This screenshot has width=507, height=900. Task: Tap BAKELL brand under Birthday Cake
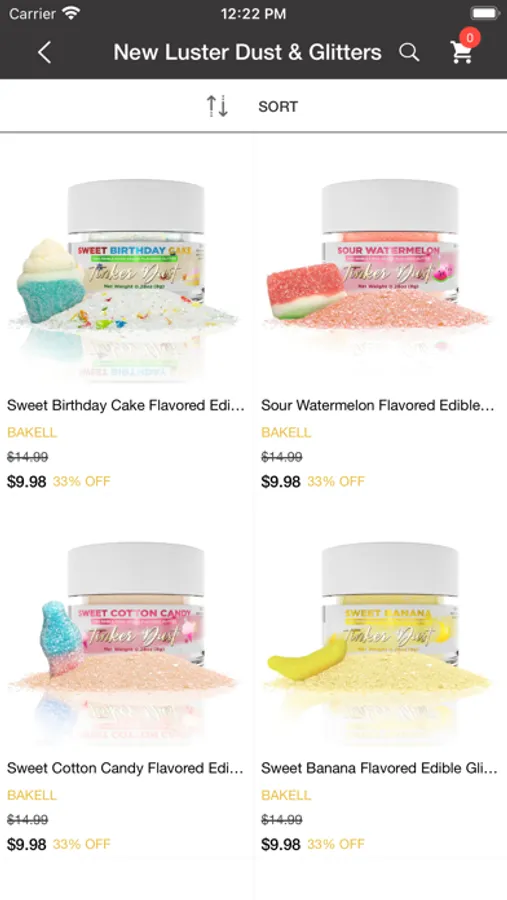pos(32,432)
